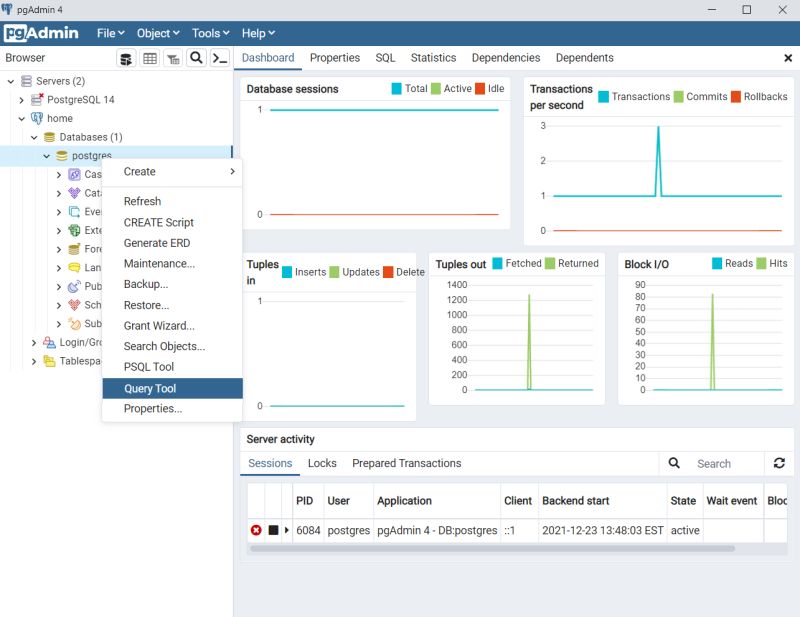Expand the Login/Group Roles node
This screenshot has height=617, width=800.
(34, 342)
